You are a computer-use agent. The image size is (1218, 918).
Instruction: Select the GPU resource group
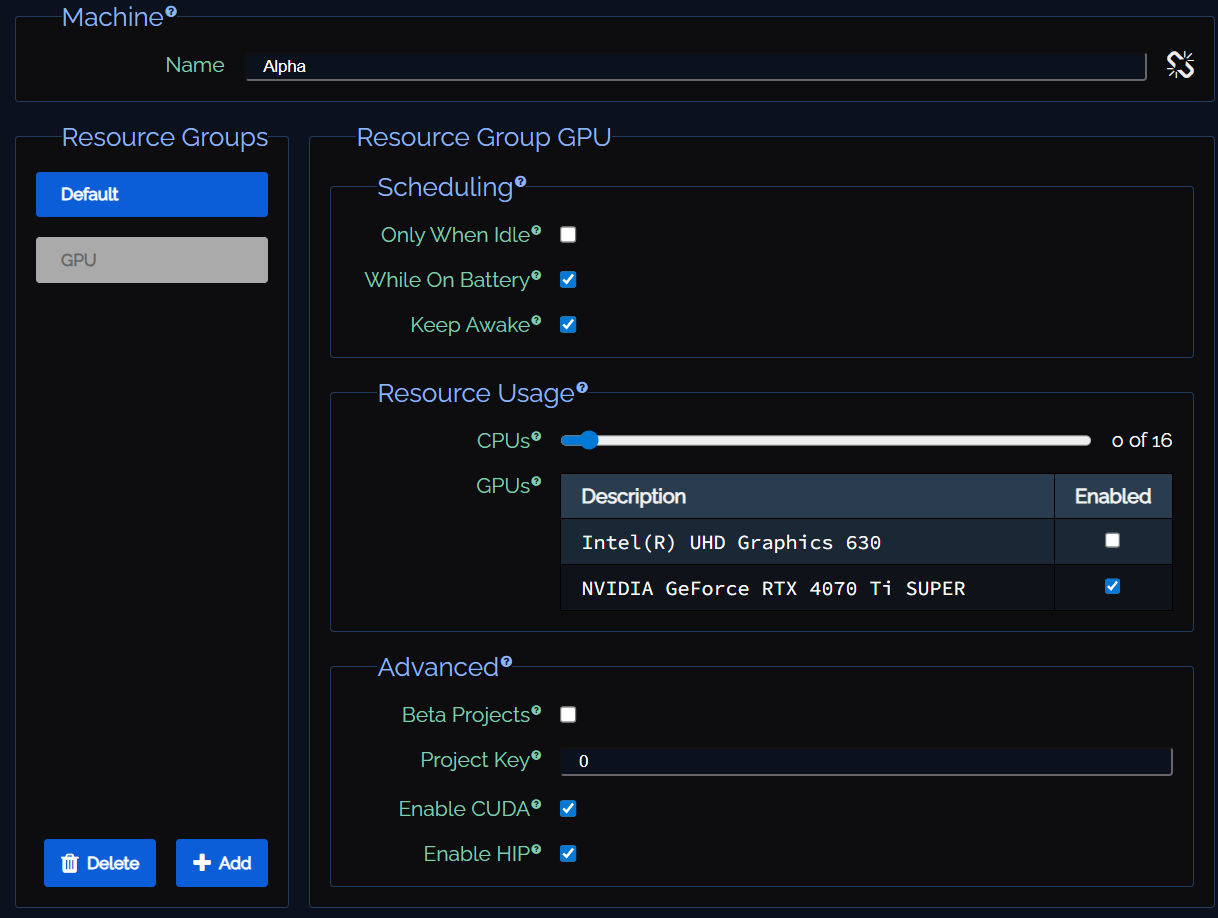(x=152, y=260)
